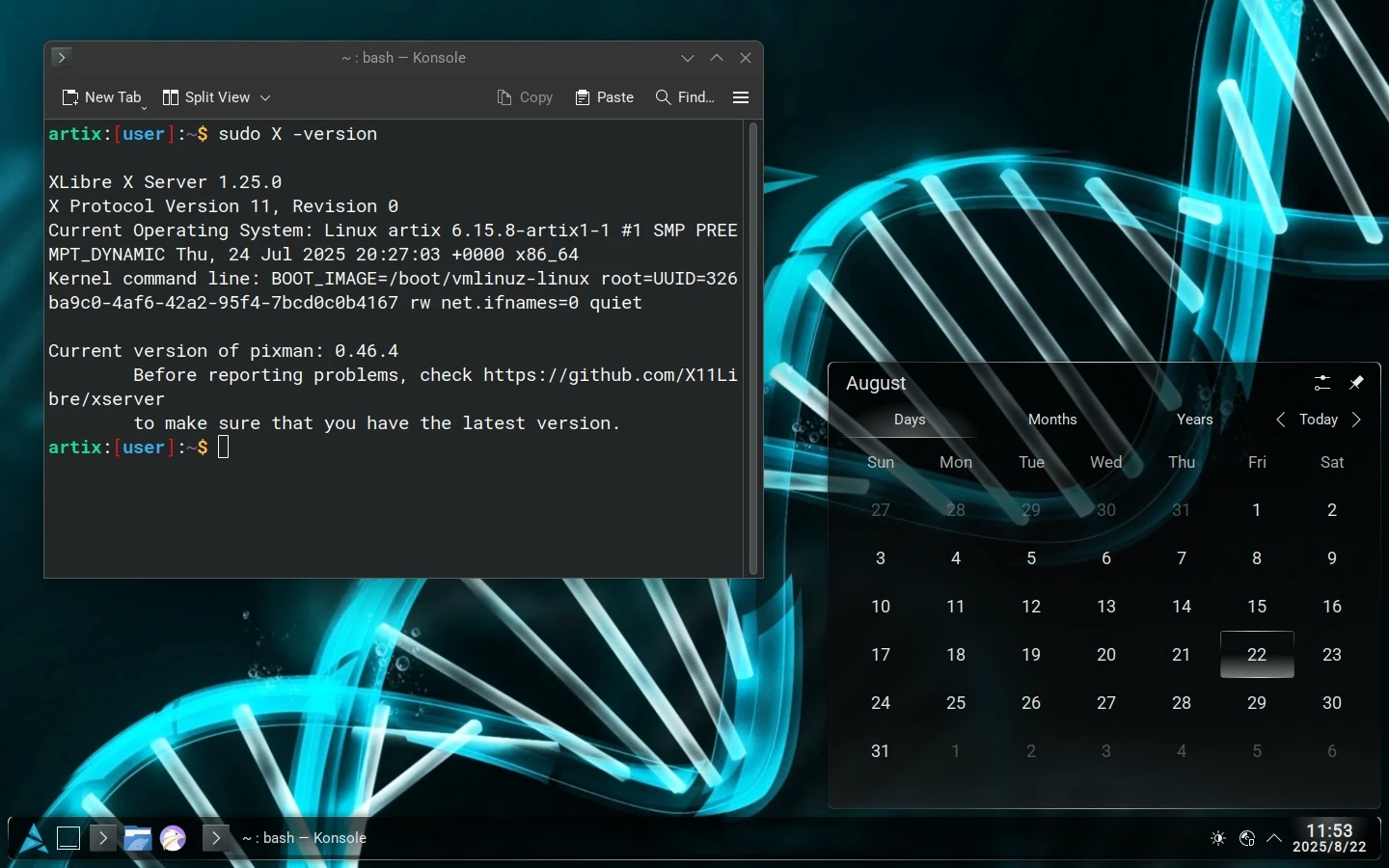Launch the file manager from taskbar
This screenshot has width=1389, height=868.
tap(137, 838)
